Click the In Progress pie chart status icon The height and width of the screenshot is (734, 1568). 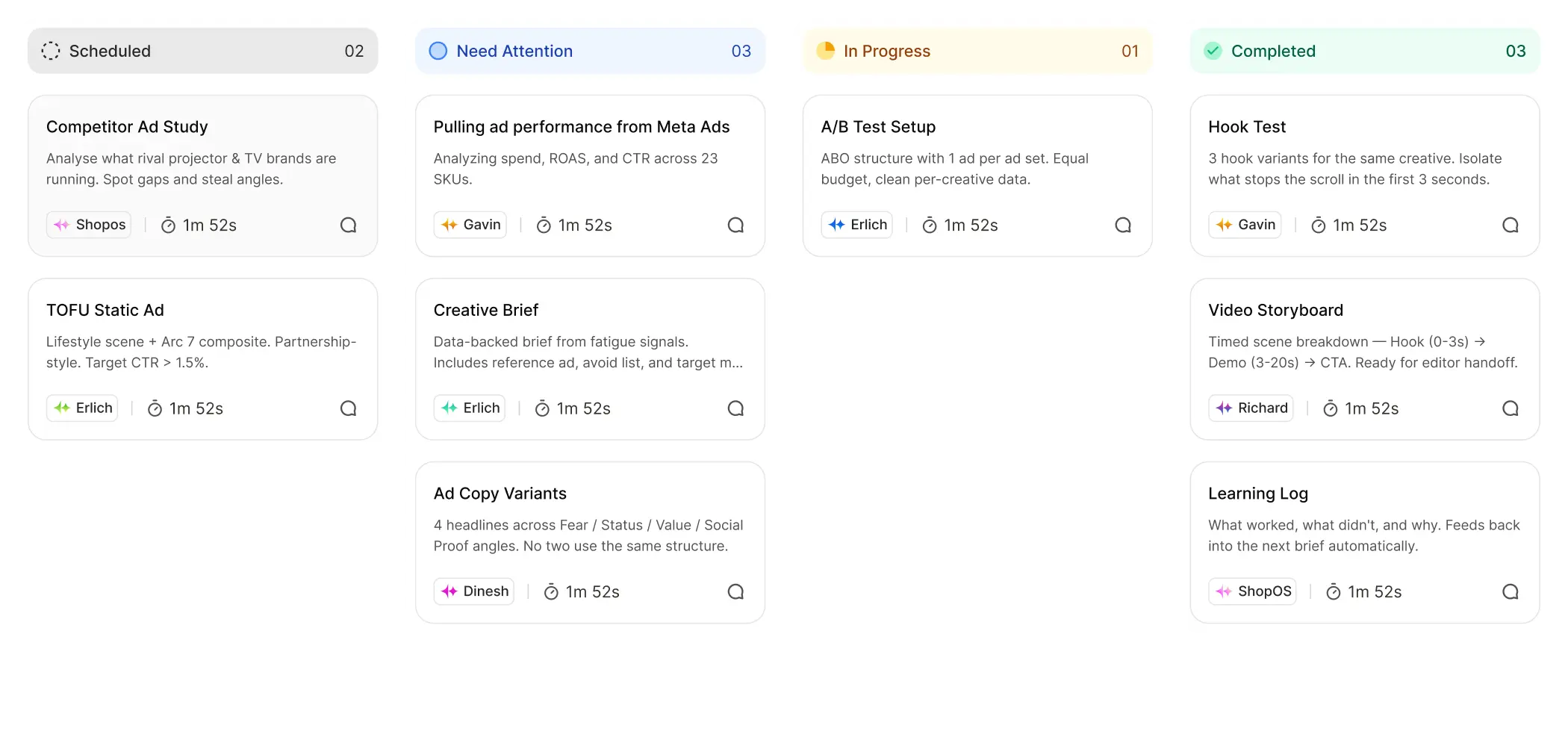pos(826,51)
